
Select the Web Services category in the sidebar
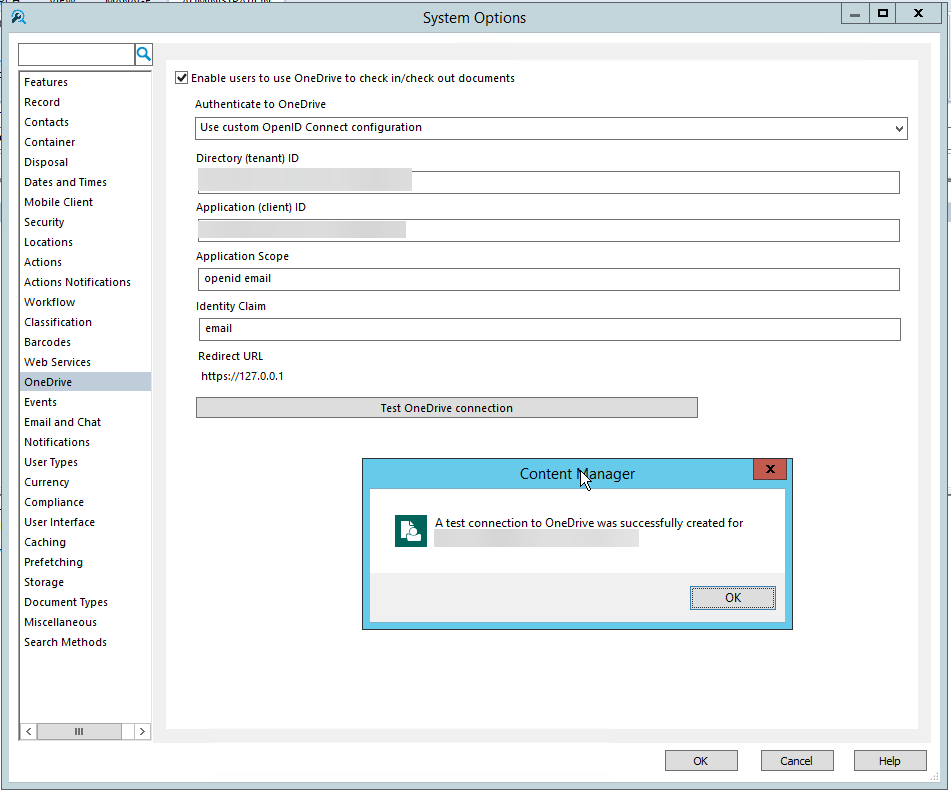pos(57,362)
